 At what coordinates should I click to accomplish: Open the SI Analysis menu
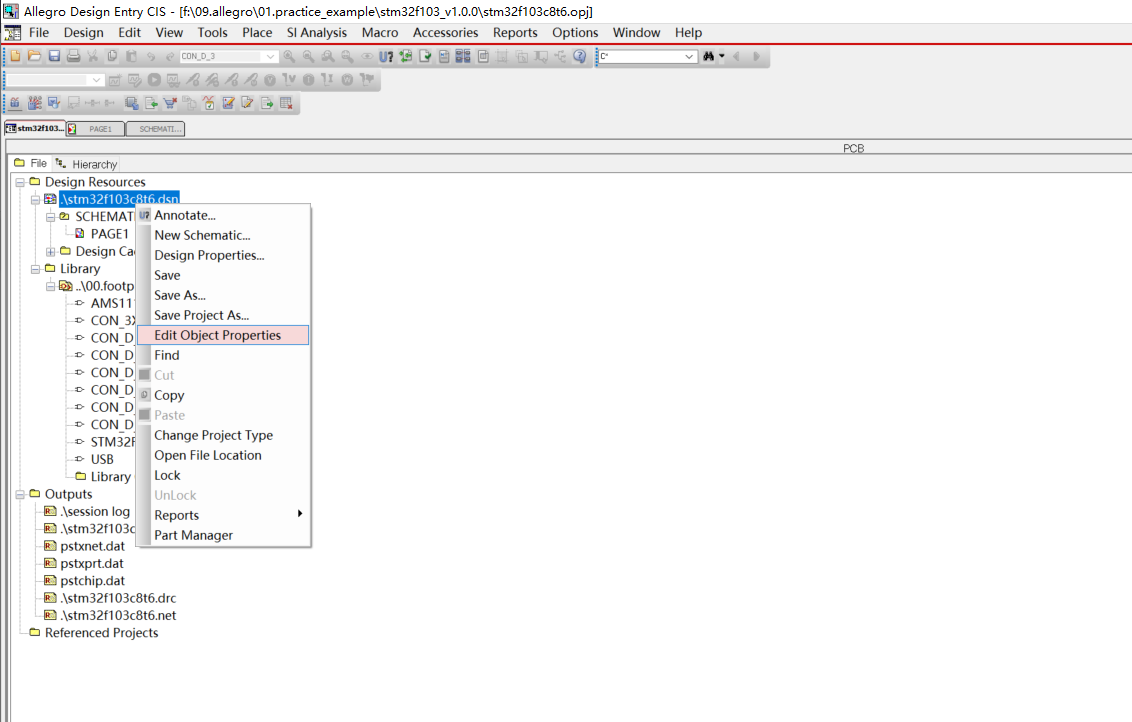[317, 32]
